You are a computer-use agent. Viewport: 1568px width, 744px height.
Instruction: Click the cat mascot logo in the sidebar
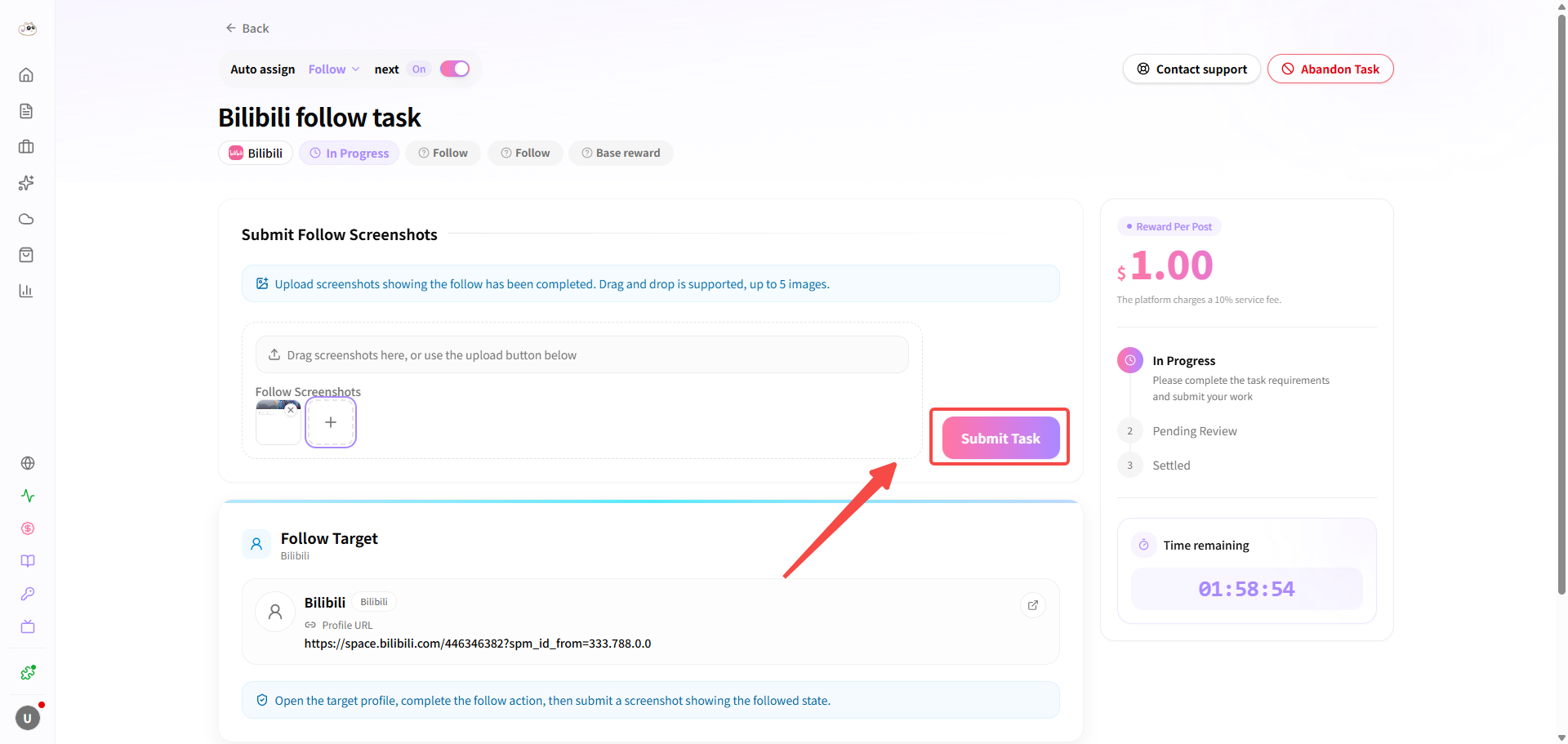click(28, 29)
